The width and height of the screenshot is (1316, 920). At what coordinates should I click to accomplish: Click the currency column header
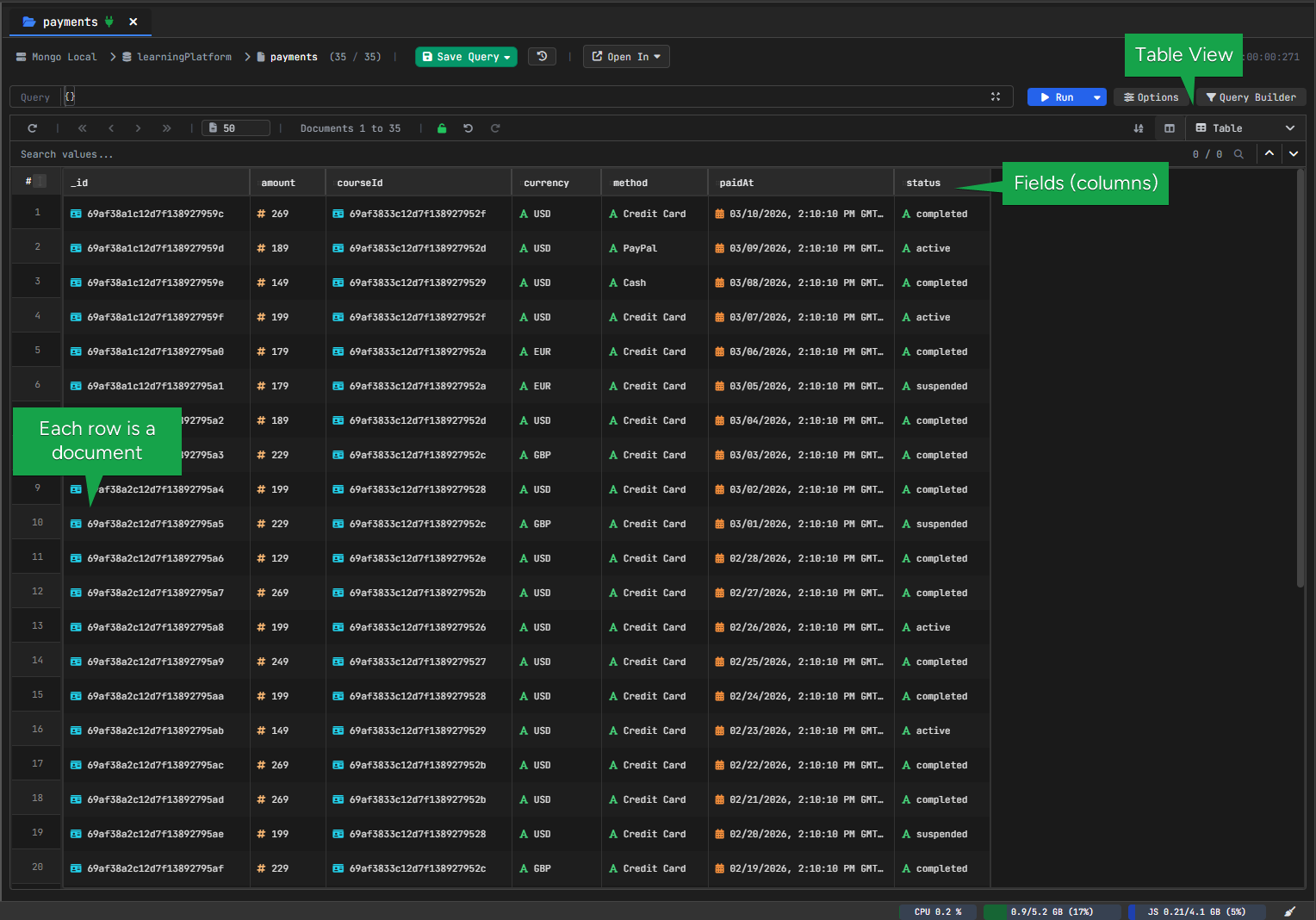tap(556, 183)
